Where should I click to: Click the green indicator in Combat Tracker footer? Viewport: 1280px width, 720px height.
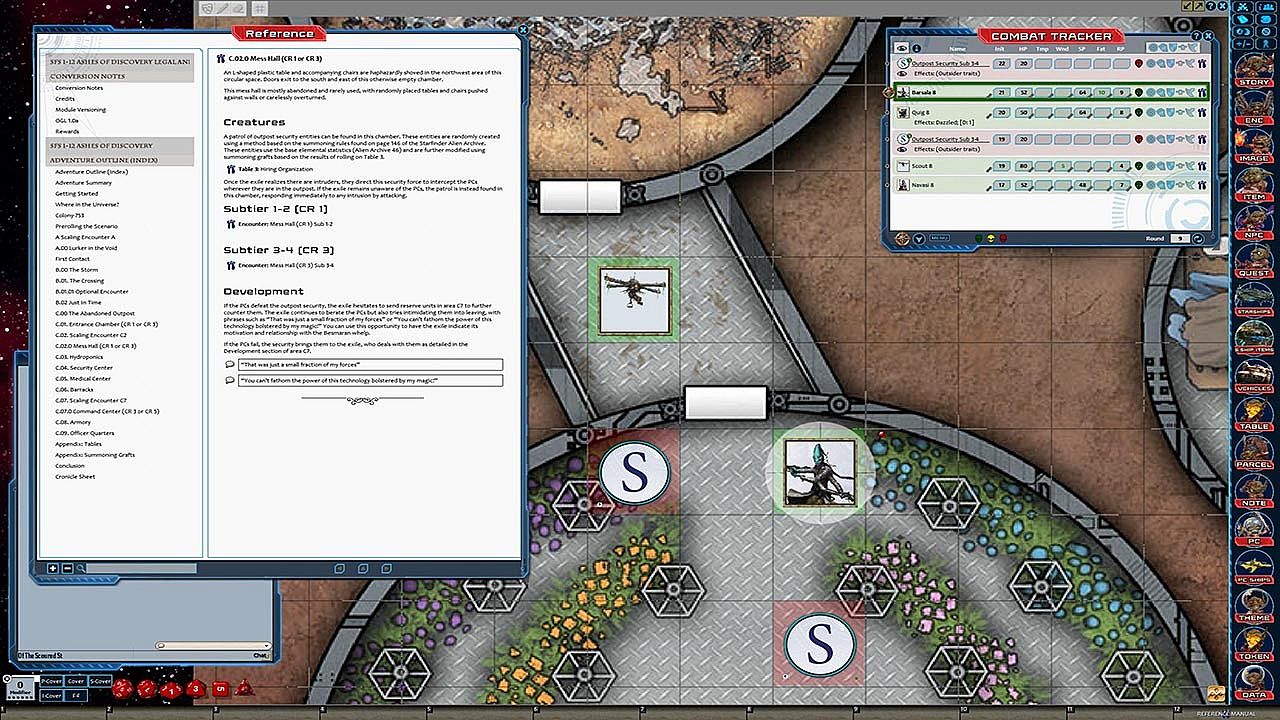click(979, 239)
